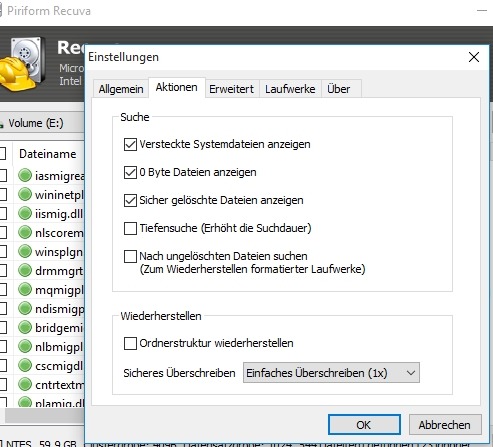Click green status icon beside wininetpl file
This screenshot has height=447, width=493.
25,194
